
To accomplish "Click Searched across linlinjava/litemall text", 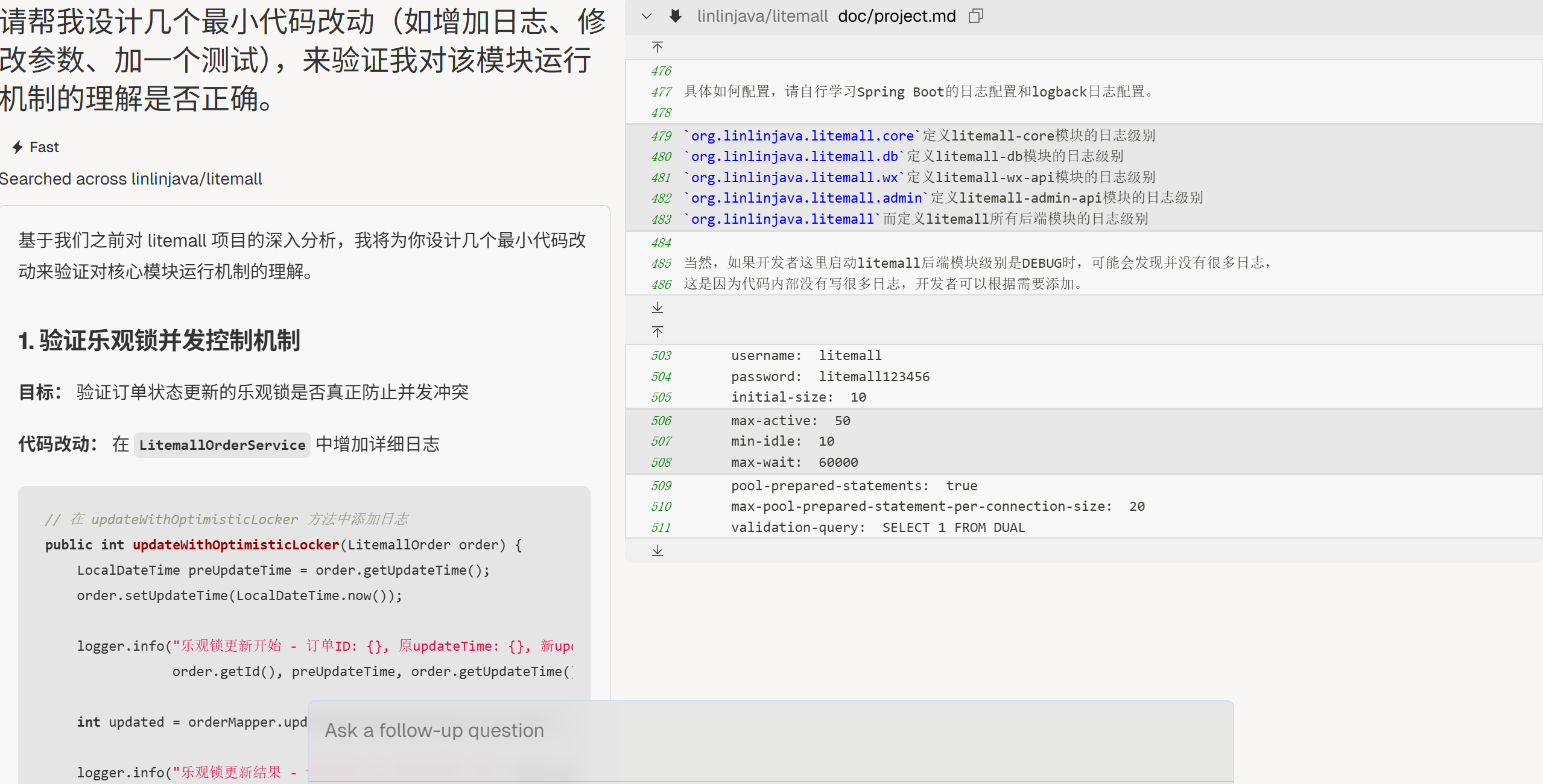I will click(x=131, y=179).
